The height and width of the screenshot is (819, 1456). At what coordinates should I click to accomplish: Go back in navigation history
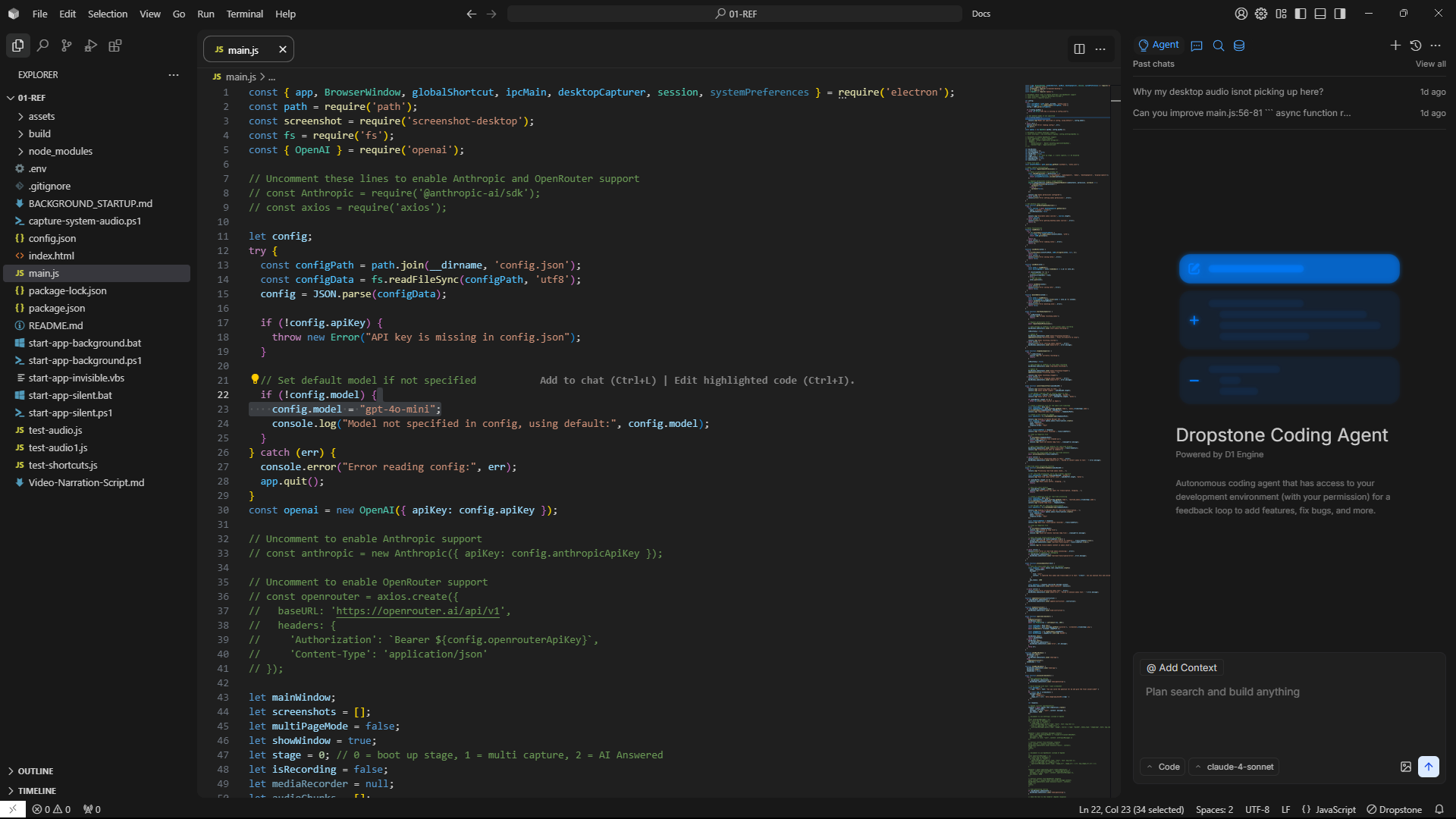tap(472, 14)
